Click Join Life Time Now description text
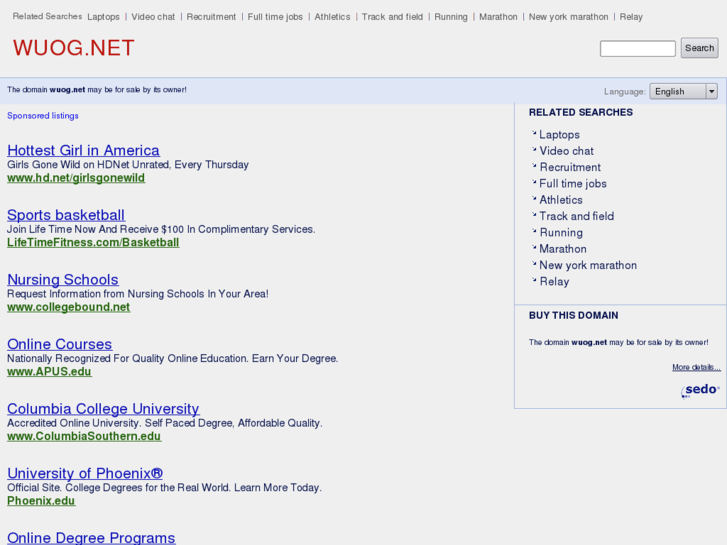Viewport: 727px width, 545px height. point(161,229)
